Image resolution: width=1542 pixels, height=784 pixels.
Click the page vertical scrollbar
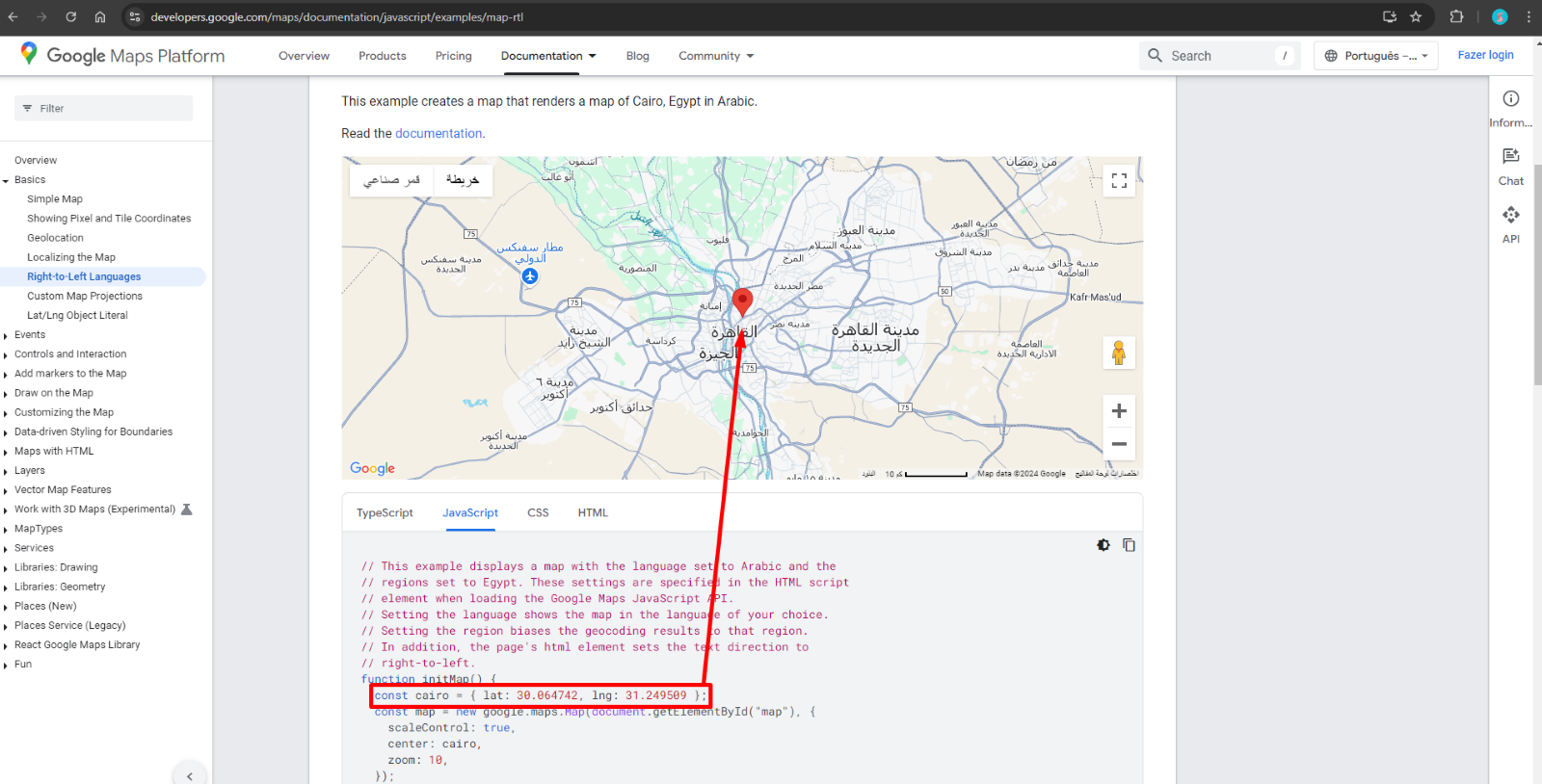click(x=1537, y=274)
